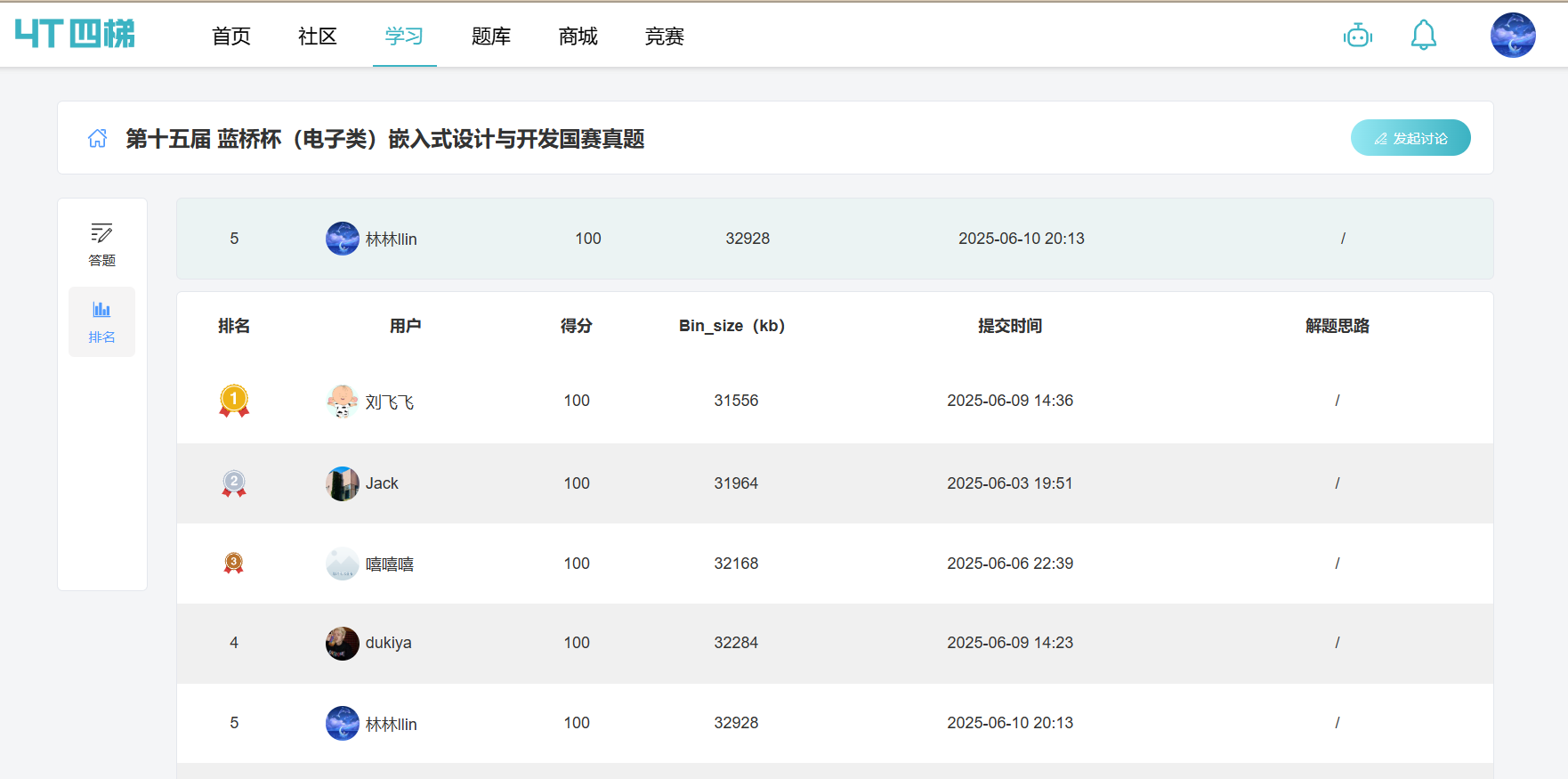
Task: Click submission time 2025-06-06 22:39
Action: pyautogui.click(x=1010, y=564)
